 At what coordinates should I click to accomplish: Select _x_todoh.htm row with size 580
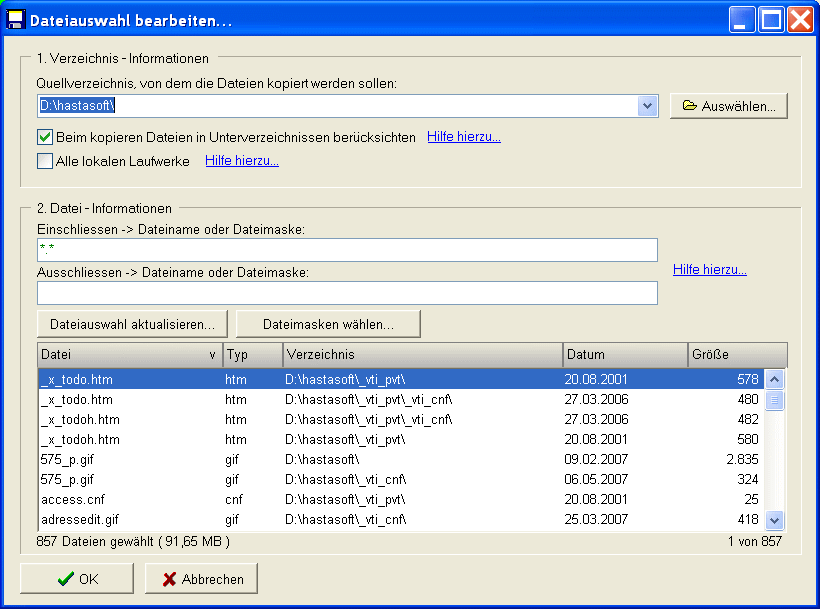(401, 440)
